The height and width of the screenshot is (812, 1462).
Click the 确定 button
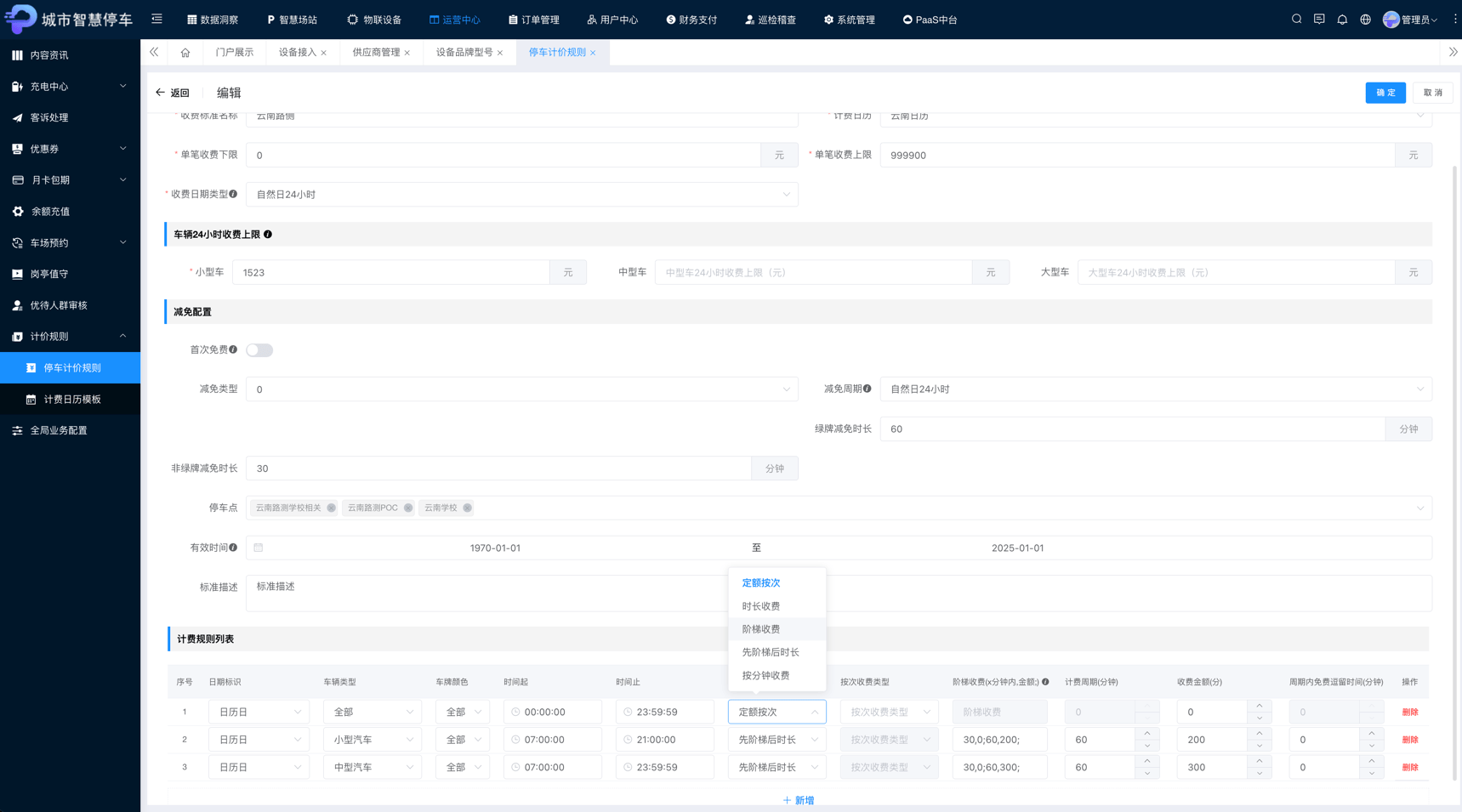(x=1385, y=93)
